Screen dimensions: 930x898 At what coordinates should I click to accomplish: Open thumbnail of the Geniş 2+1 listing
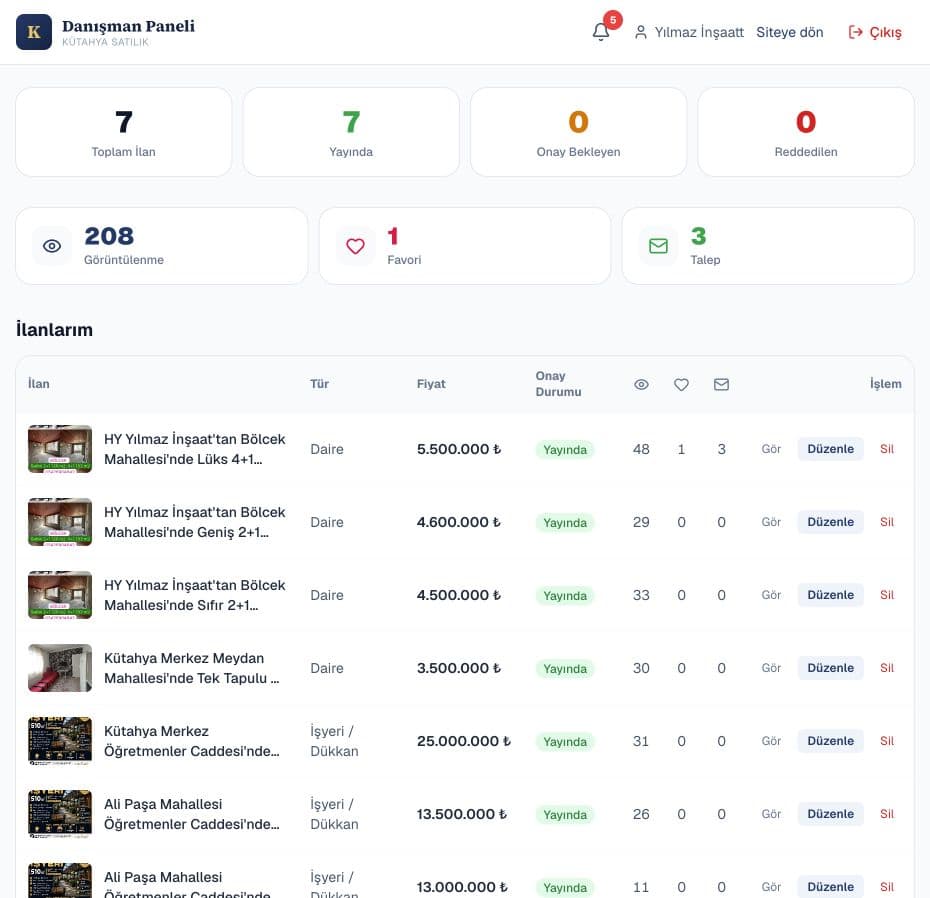[x=60, y=522]
